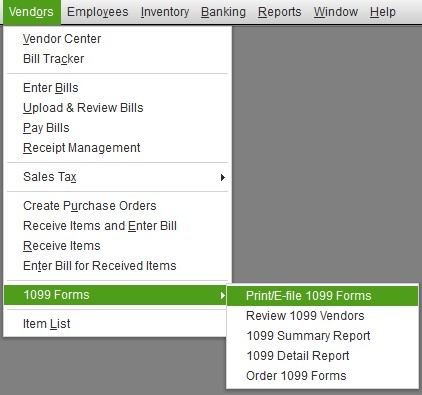Choose Enter Bill for Received Items

117,266
